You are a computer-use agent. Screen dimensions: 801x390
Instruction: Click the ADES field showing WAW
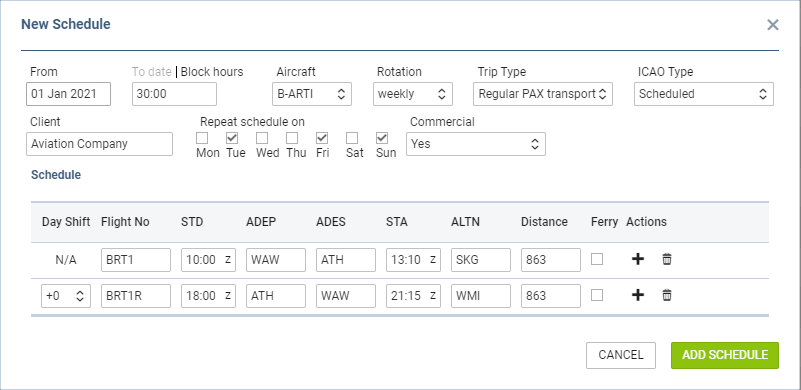(346, 295)
